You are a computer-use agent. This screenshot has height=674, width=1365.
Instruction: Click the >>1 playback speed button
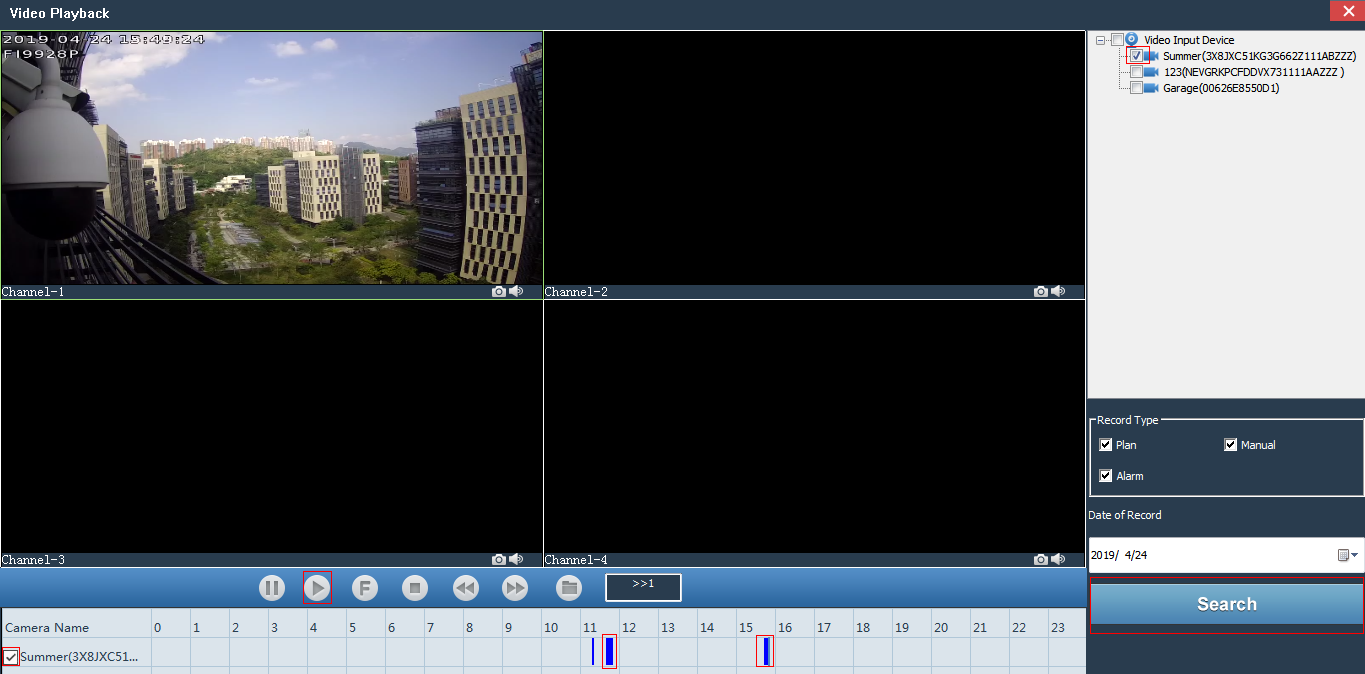click(643, 587)
